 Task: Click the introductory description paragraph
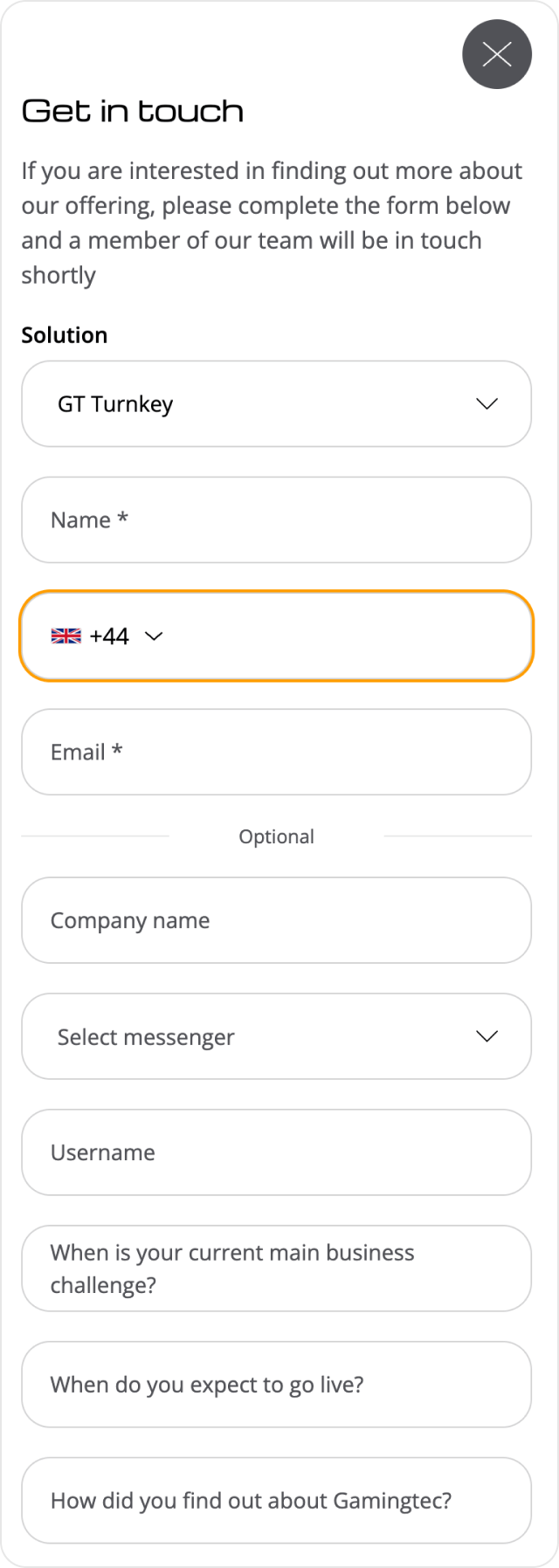pyautogui.click(x=273, y=223)
